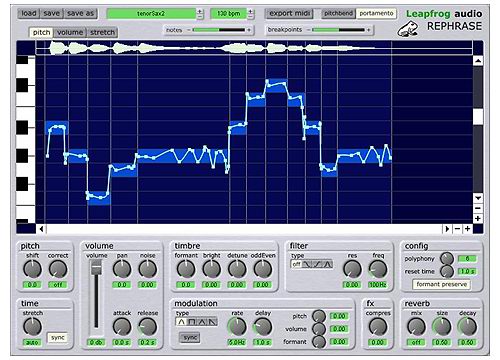Select the sine modulation waveform type
This screenshot has width=500, height=360.
(x=181, y=322)
